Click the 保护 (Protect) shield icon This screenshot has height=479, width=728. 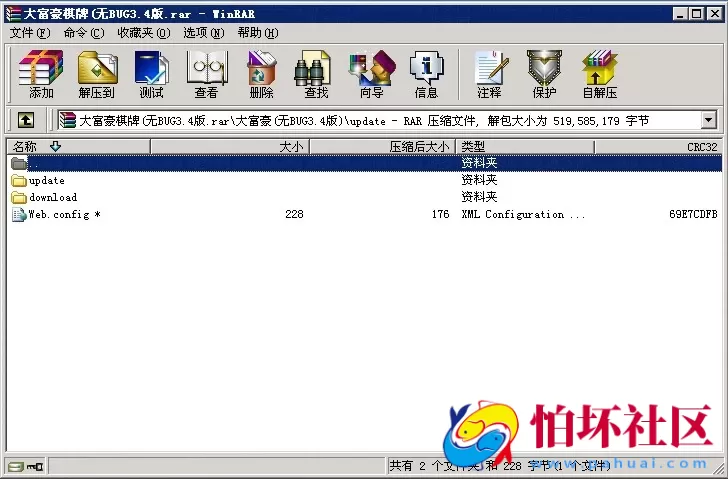[544, 68]
